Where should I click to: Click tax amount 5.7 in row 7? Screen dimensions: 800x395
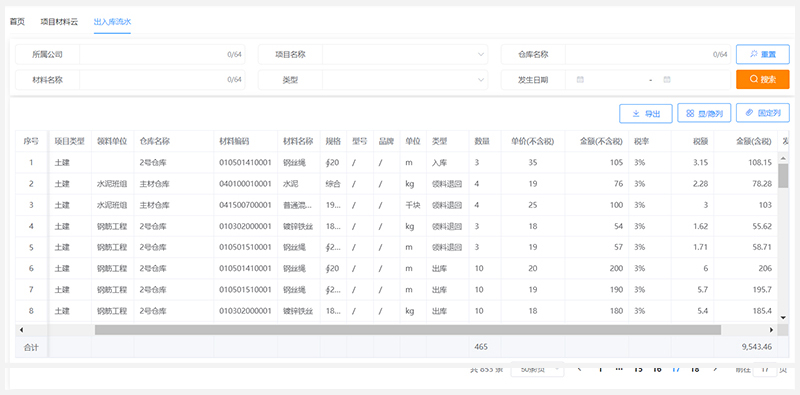click(702, 290)
